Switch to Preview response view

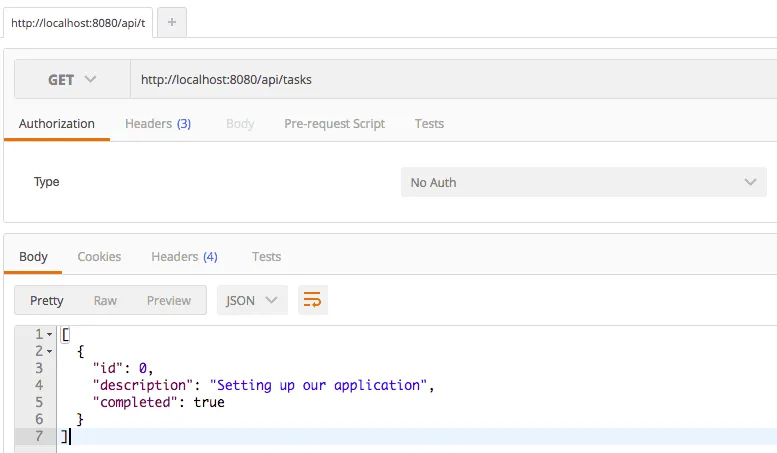point(168,300)
